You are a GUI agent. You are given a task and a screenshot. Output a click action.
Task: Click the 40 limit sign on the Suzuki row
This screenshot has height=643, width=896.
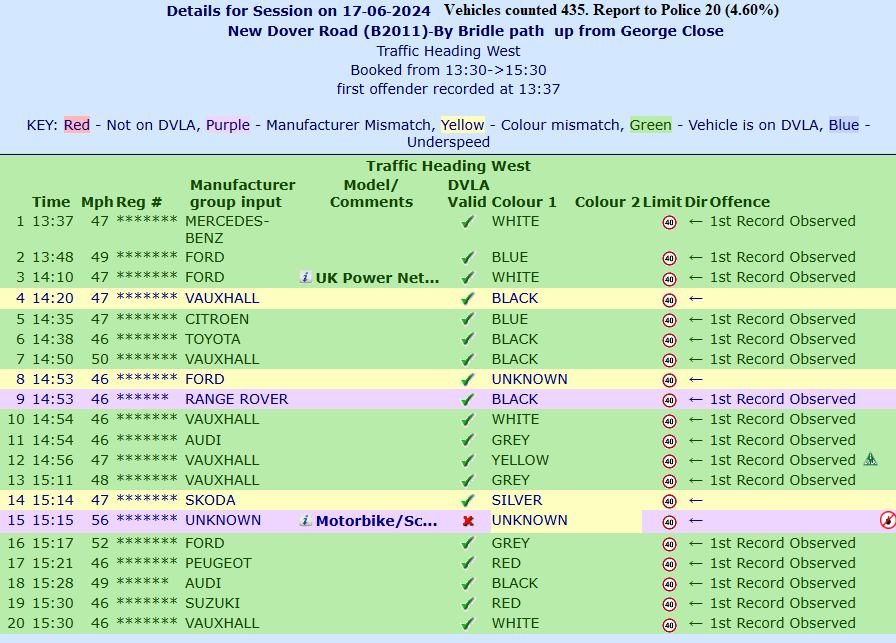click(x=669, y=604)
